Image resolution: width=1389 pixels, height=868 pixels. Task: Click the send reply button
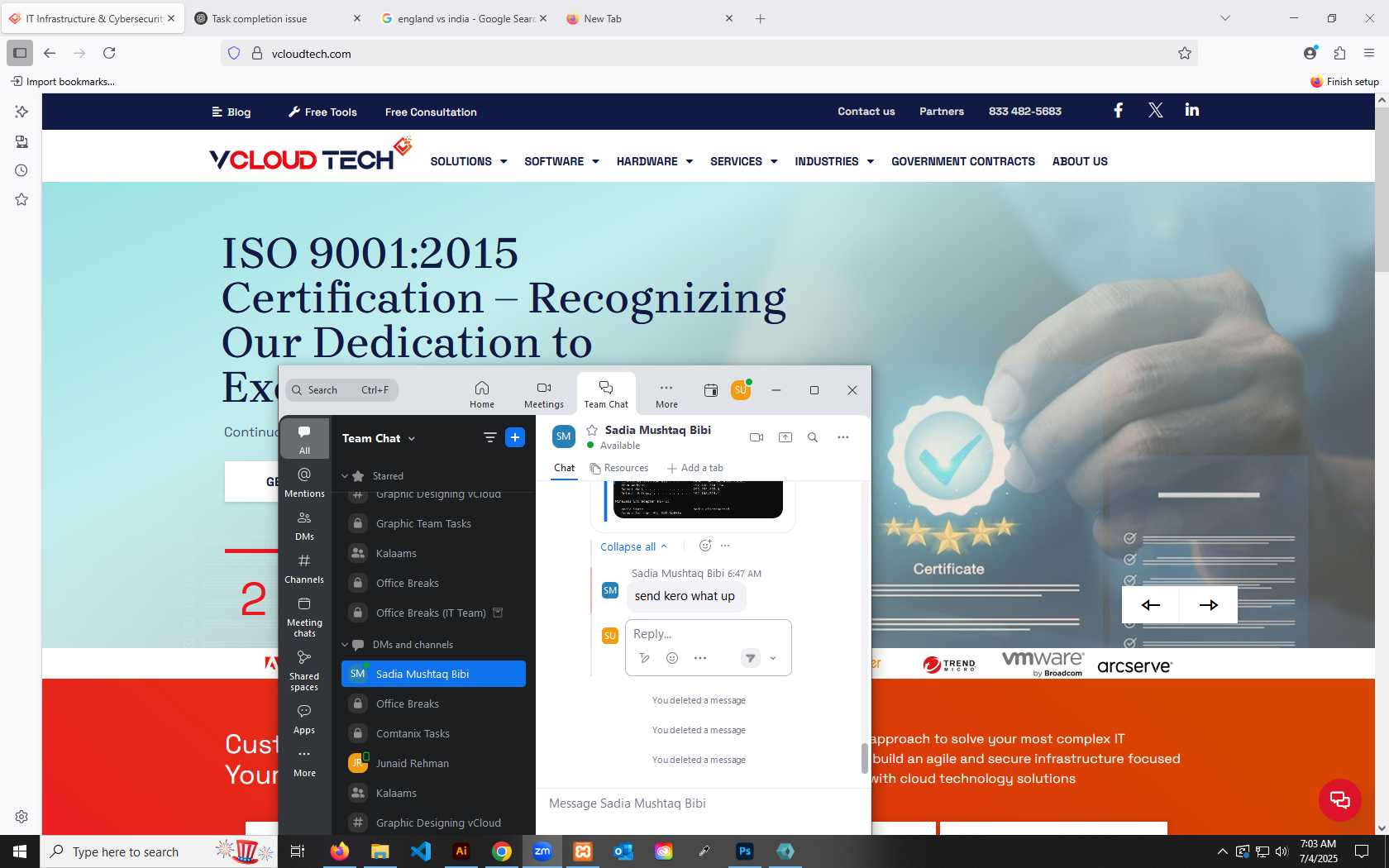coord(750,658)
